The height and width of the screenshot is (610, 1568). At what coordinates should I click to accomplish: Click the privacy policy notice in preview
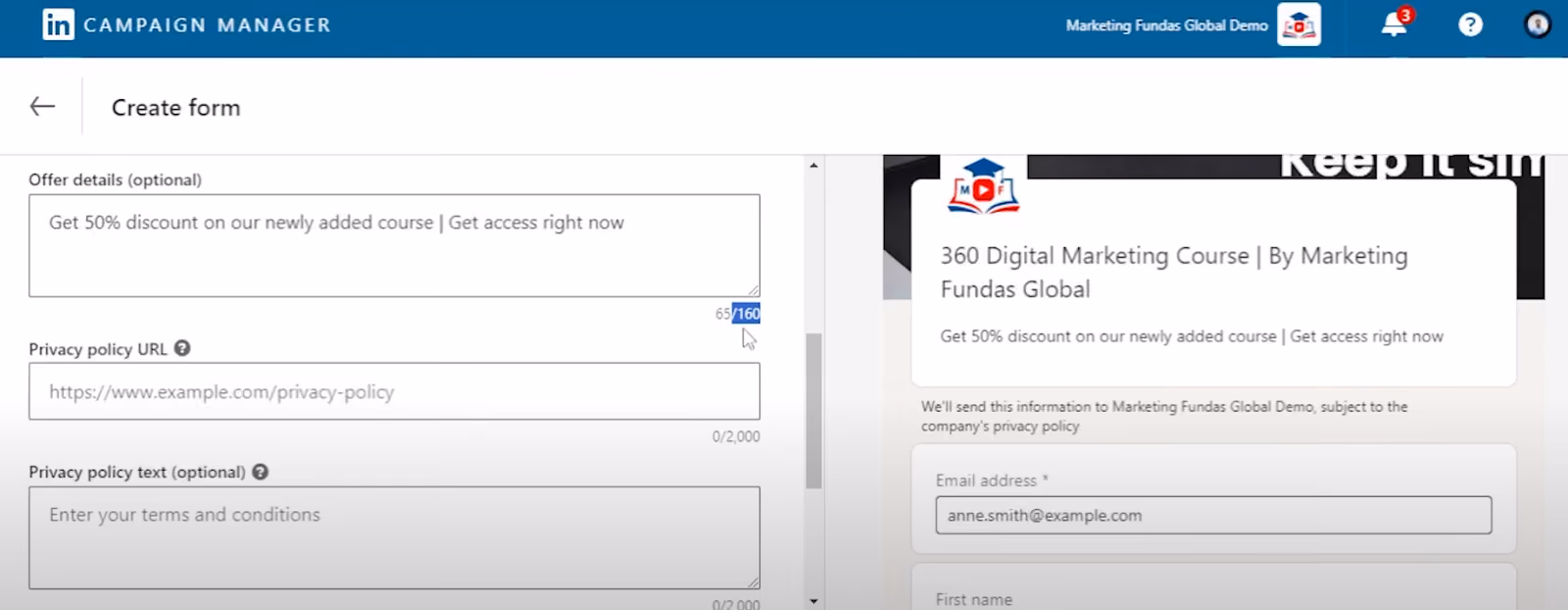coord(1164,416)
